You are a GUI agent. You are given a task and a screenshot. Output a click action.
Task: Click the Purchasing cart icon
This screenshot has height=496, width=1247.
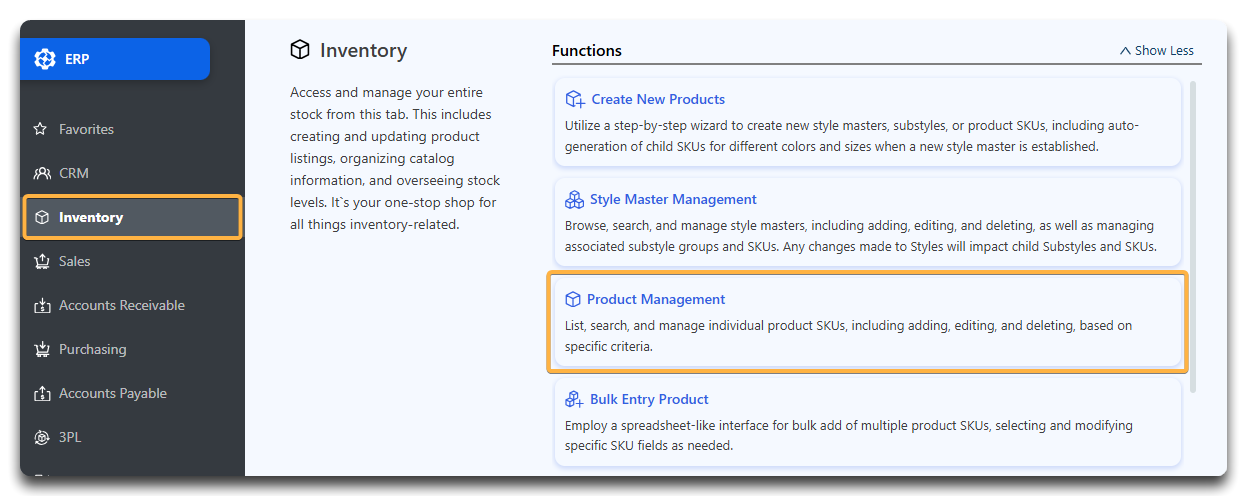[42, 349]
